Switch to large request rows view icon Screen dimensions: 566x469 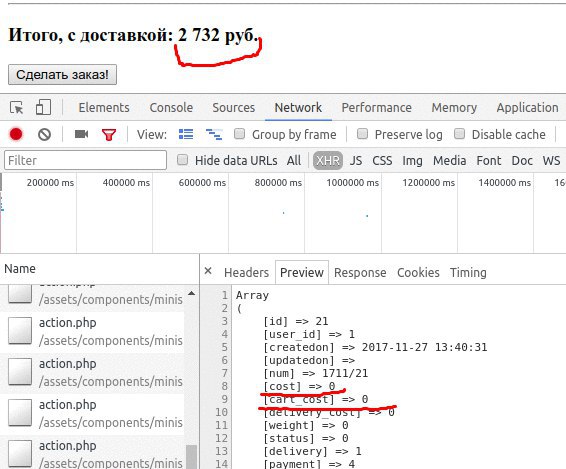click(186, 134)
